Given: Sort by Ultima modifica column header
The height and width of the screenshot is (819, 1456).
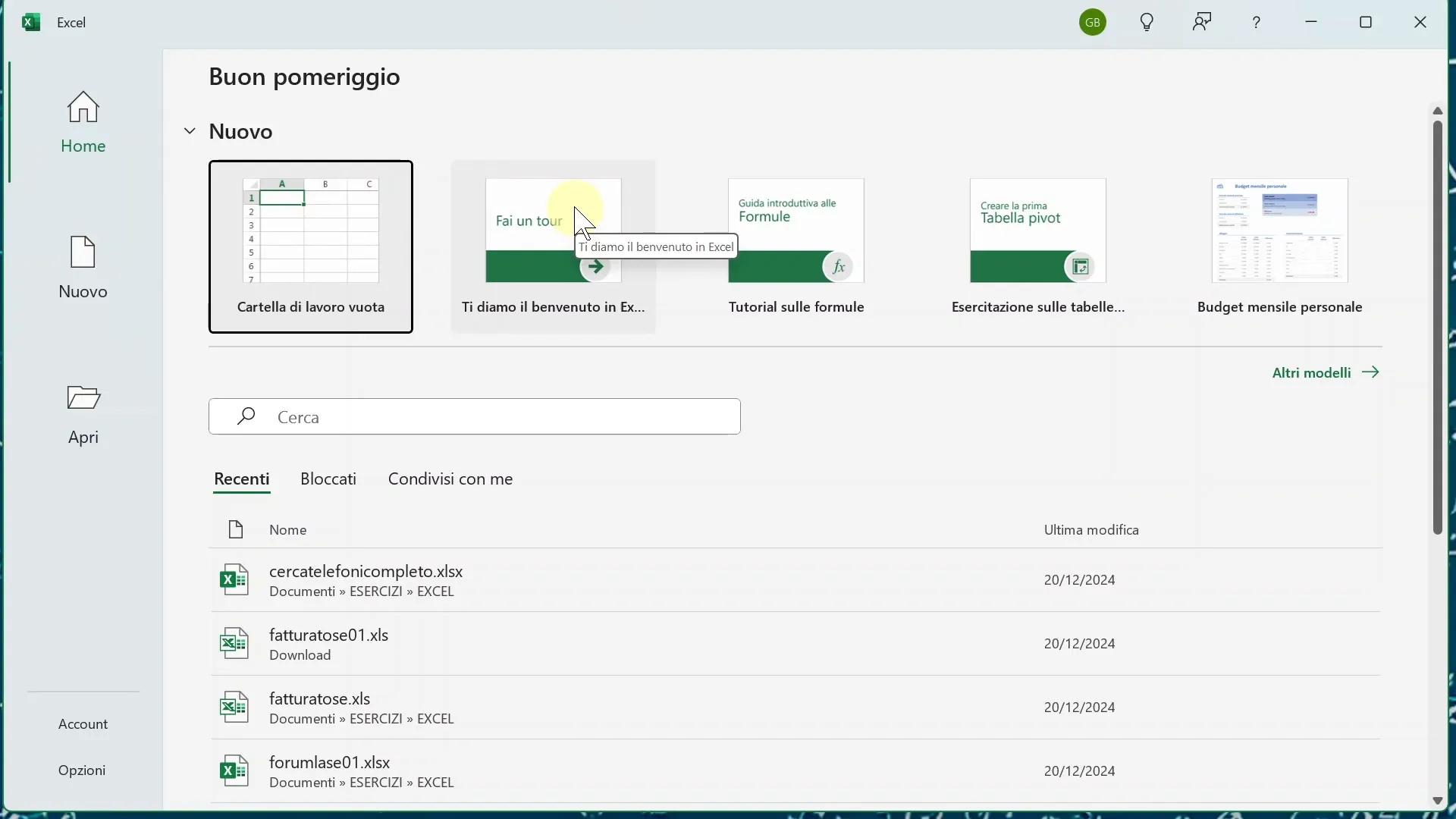Looking at the screenshot, I should [1092, 530].
